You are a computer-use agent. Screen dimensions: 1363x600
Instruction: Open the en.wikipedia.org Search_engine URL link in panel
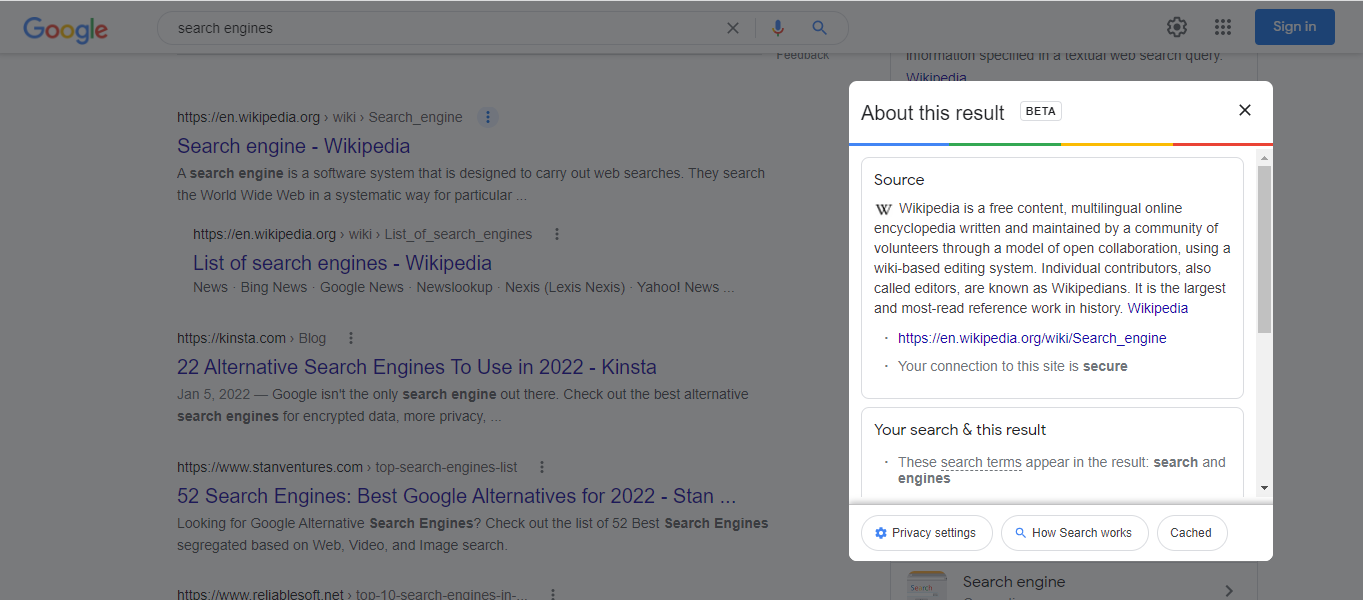[1032, 338]
